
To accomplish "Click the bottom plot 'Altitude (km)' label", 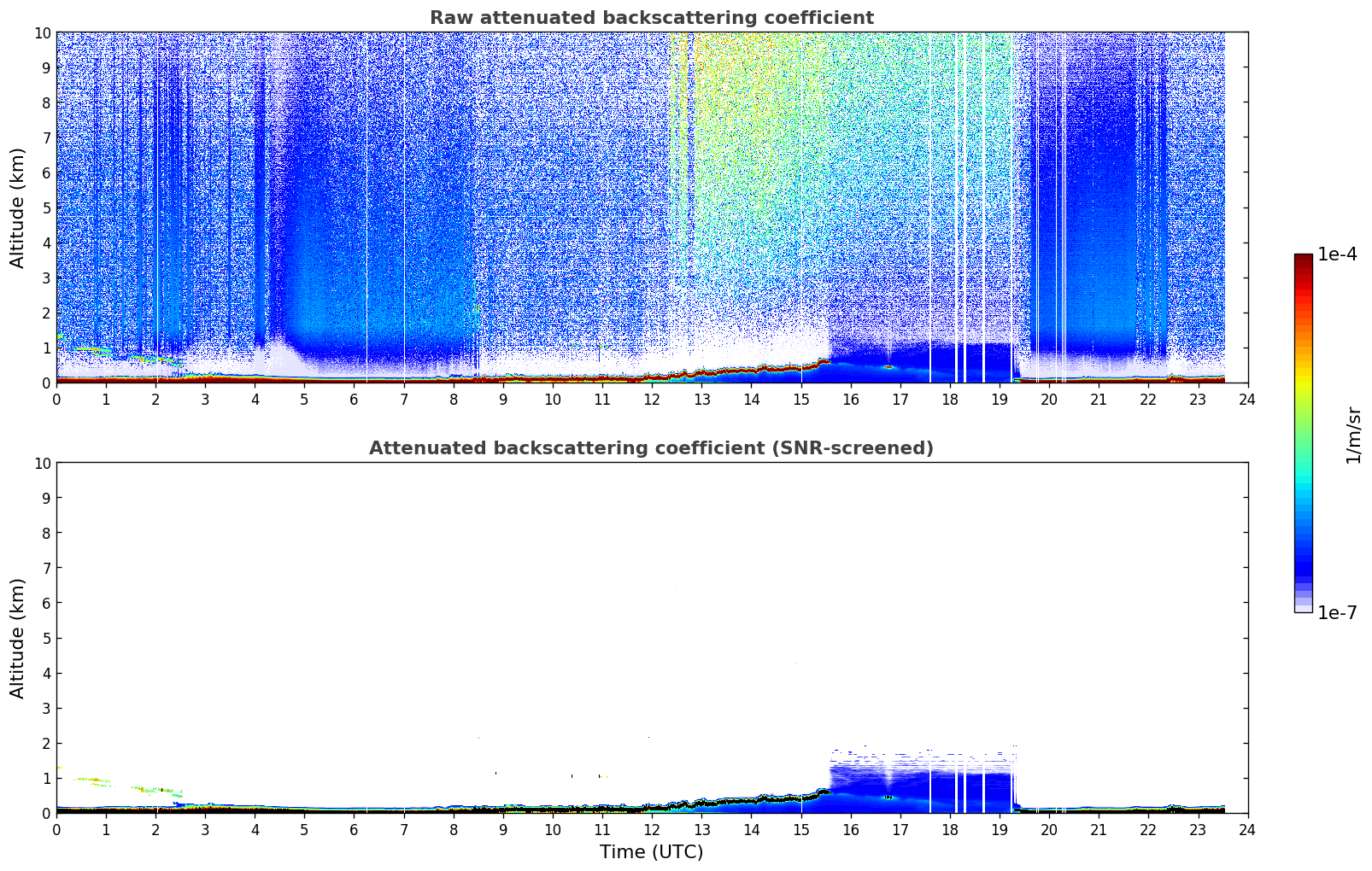I will (18, 638).
